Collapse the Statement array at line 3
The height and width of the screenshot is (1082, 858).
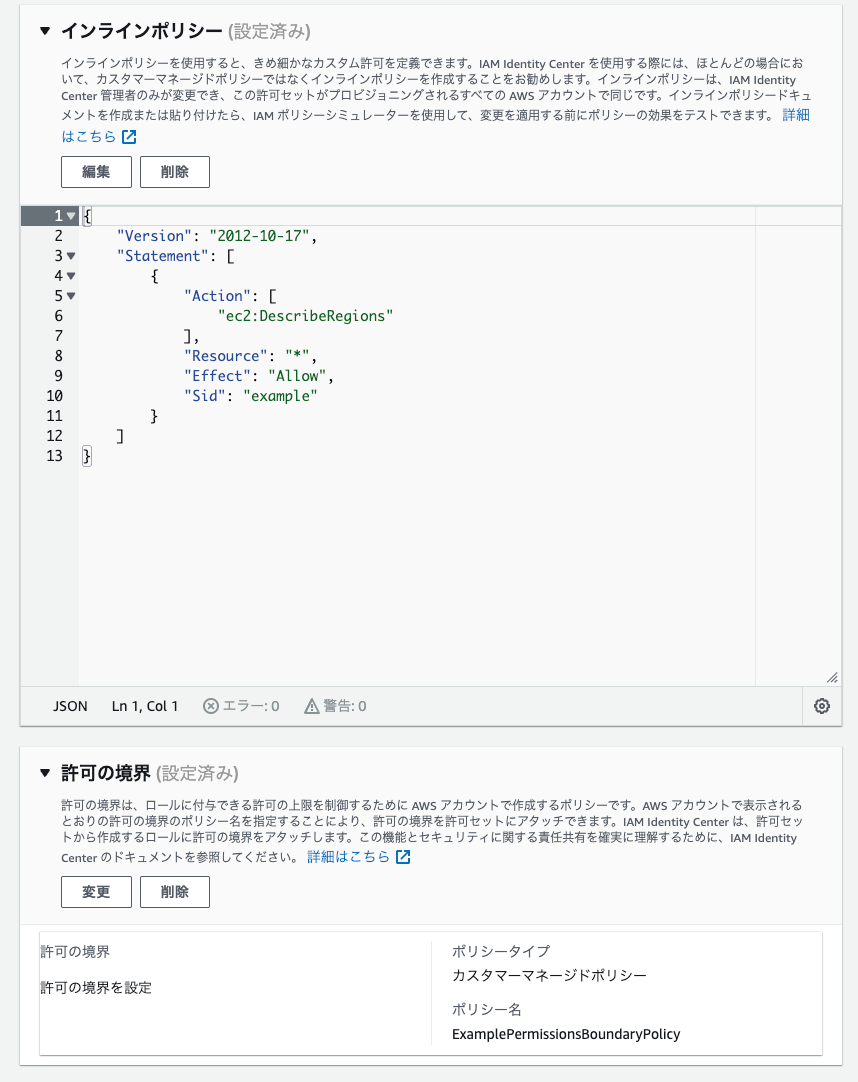pyautogui.click(x=69, y=255)
